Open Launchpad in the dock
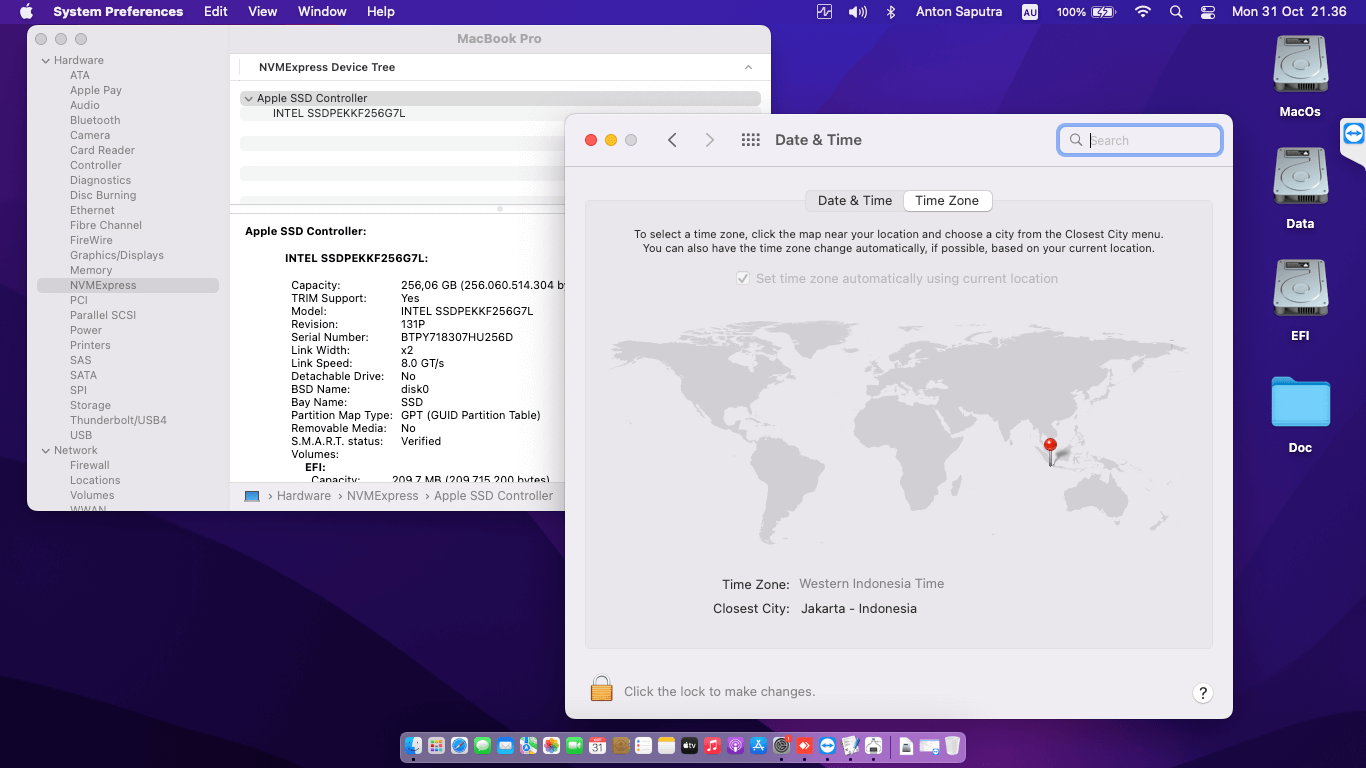The image size is (1366, 768). [x=436, y=745]
